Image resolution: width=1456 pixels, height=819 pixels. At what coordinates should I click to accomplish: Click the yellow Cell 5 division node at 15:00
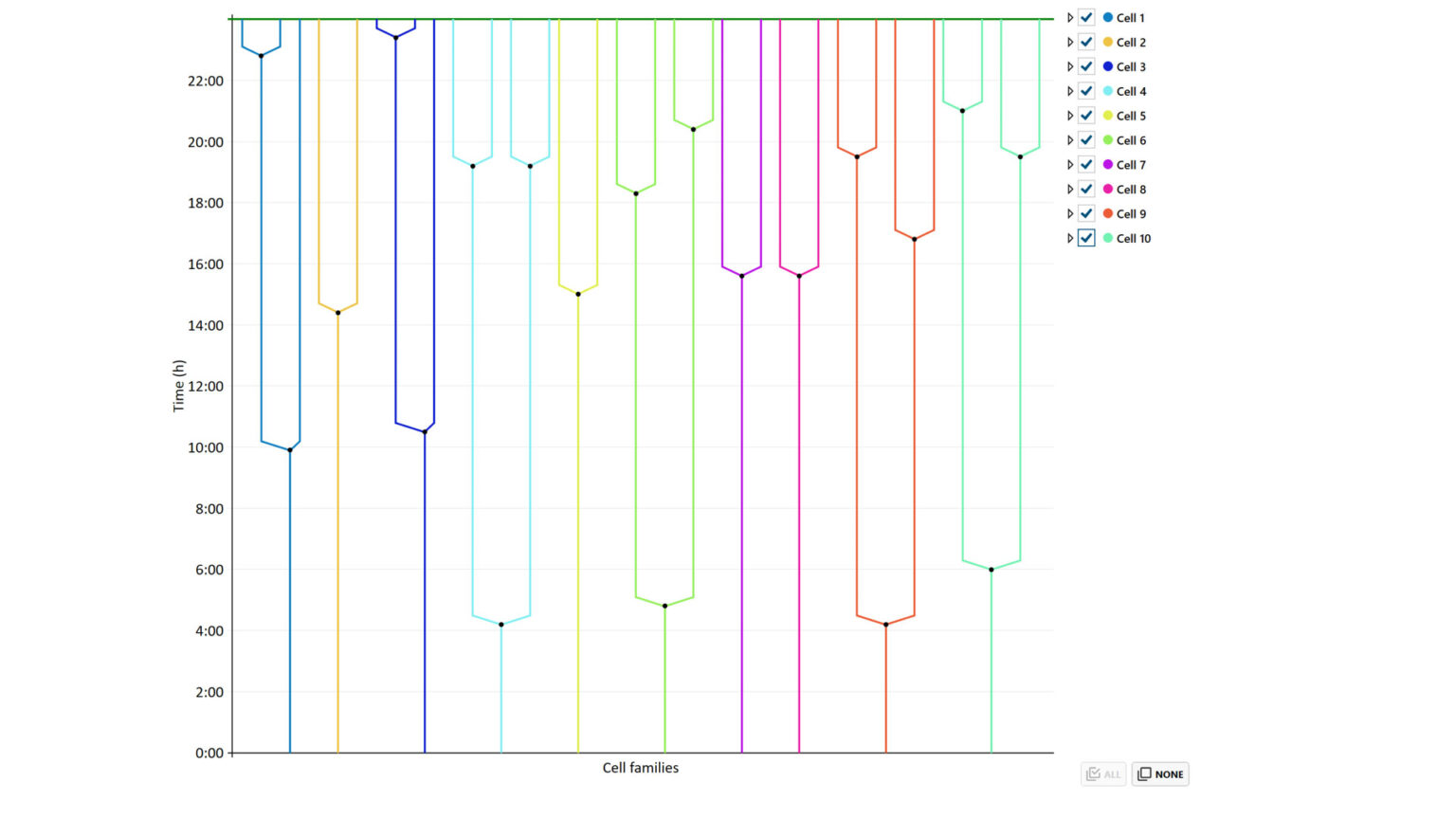(578, 294)
